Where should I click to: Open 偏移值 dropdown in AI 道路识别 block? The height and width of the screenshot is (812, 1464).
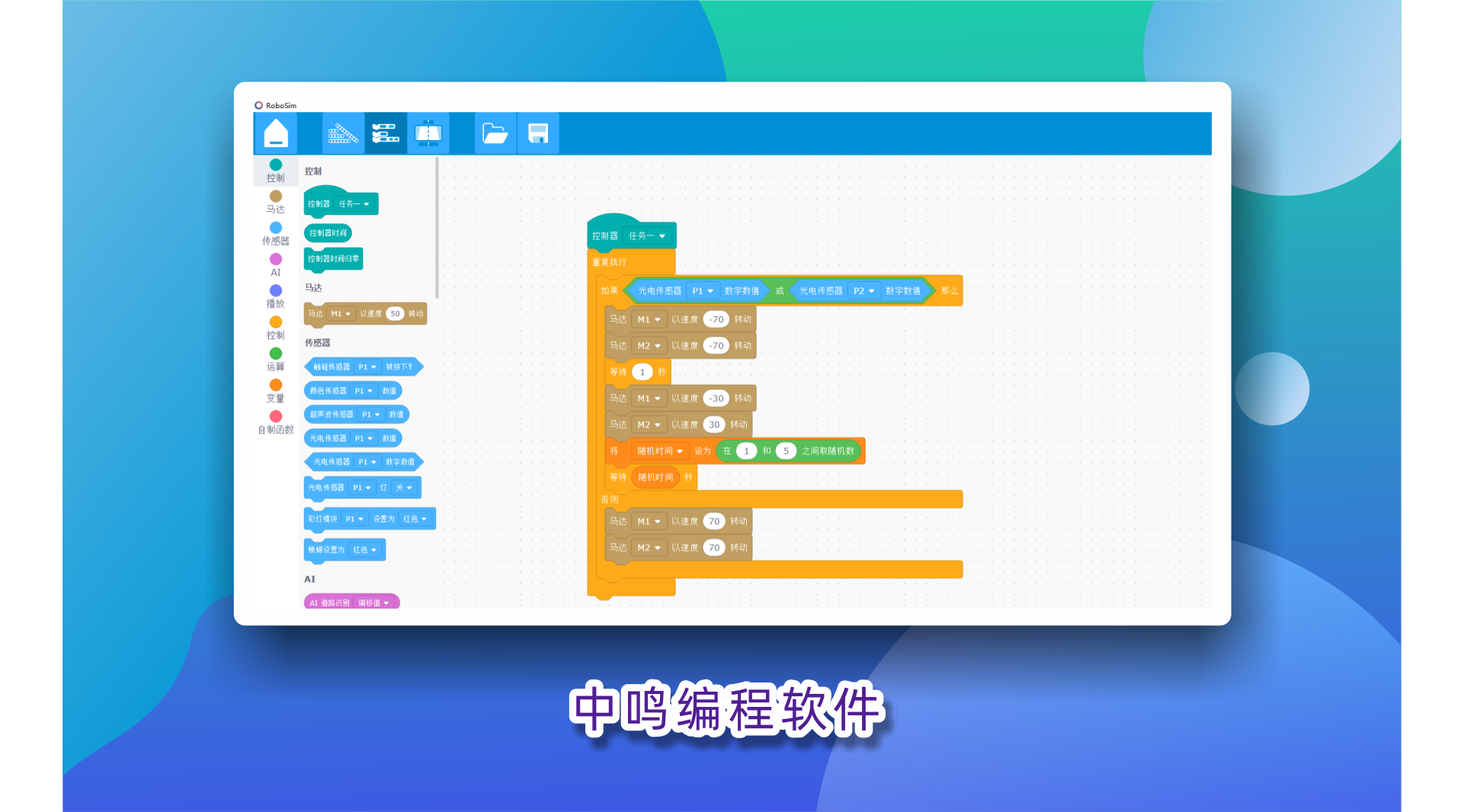[x=374, y=603]
